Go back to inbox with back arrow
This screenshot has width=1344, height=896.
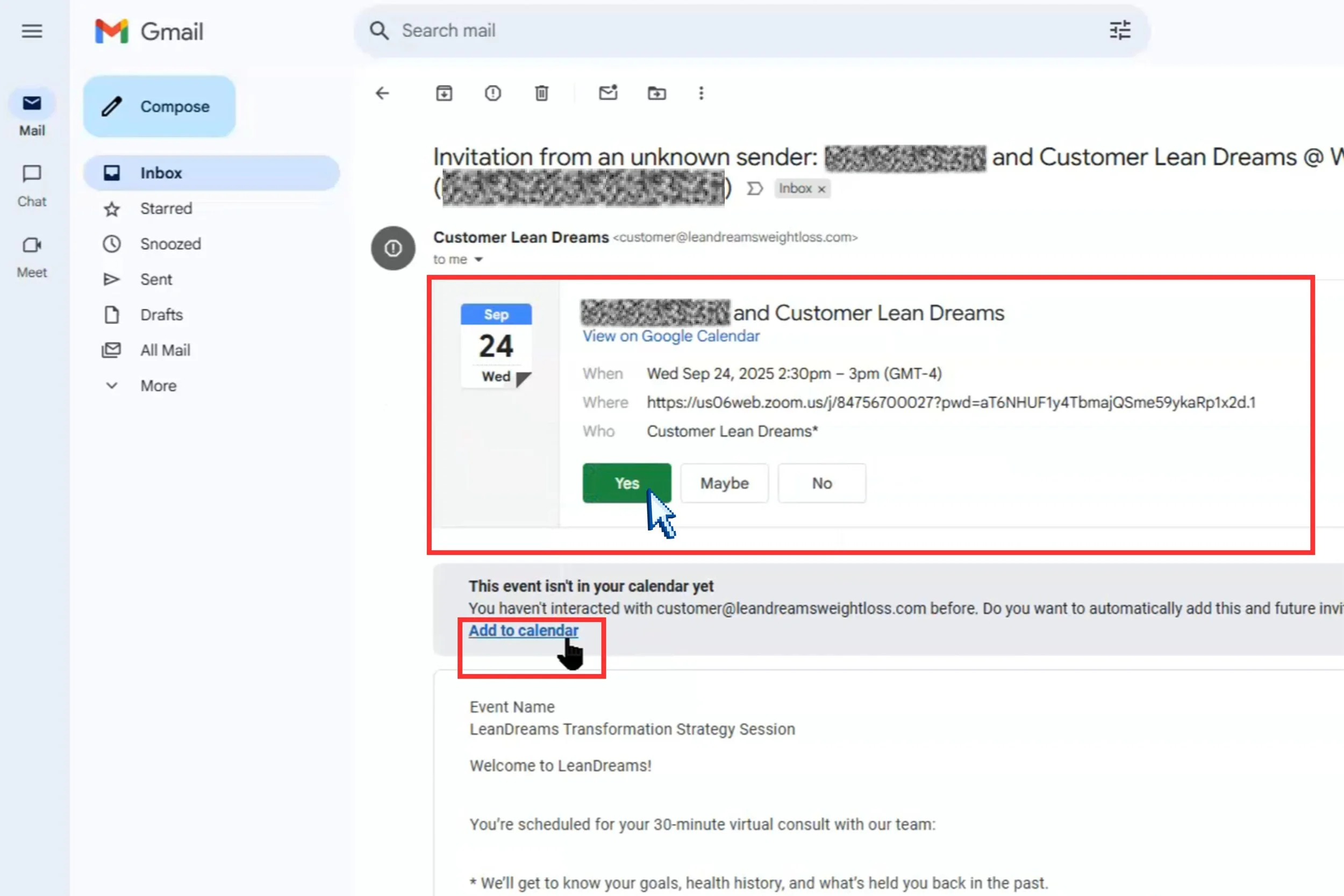point(382,93)
